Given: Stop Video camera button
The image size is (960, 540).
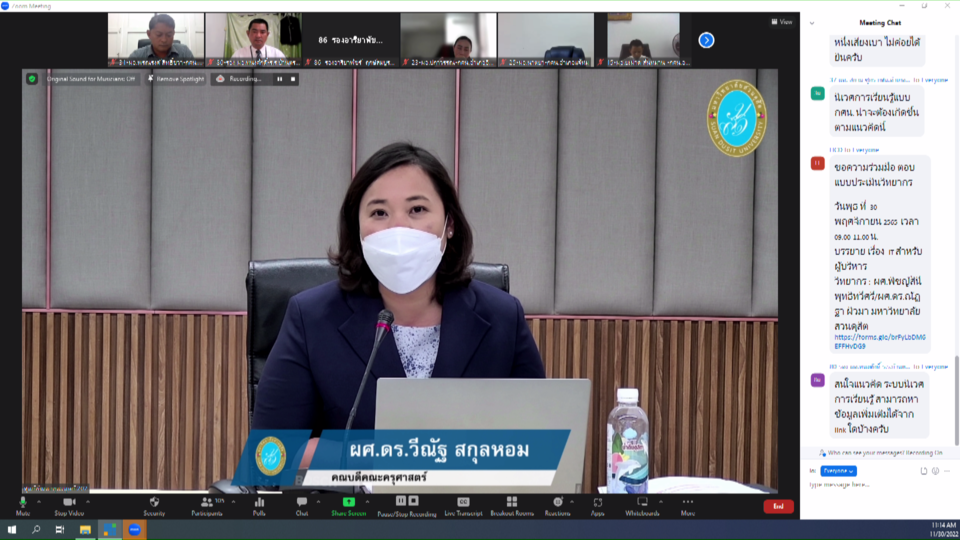Looking at the screenshot, I should (69, 506).
